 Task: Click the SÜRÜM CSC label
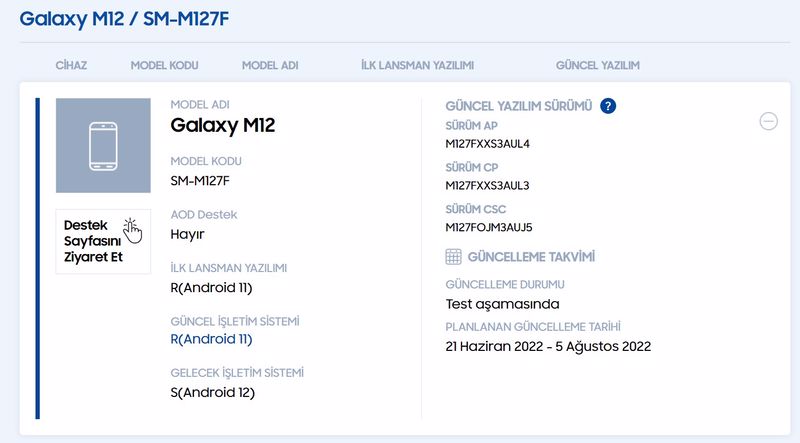click(x=476, y=209)
